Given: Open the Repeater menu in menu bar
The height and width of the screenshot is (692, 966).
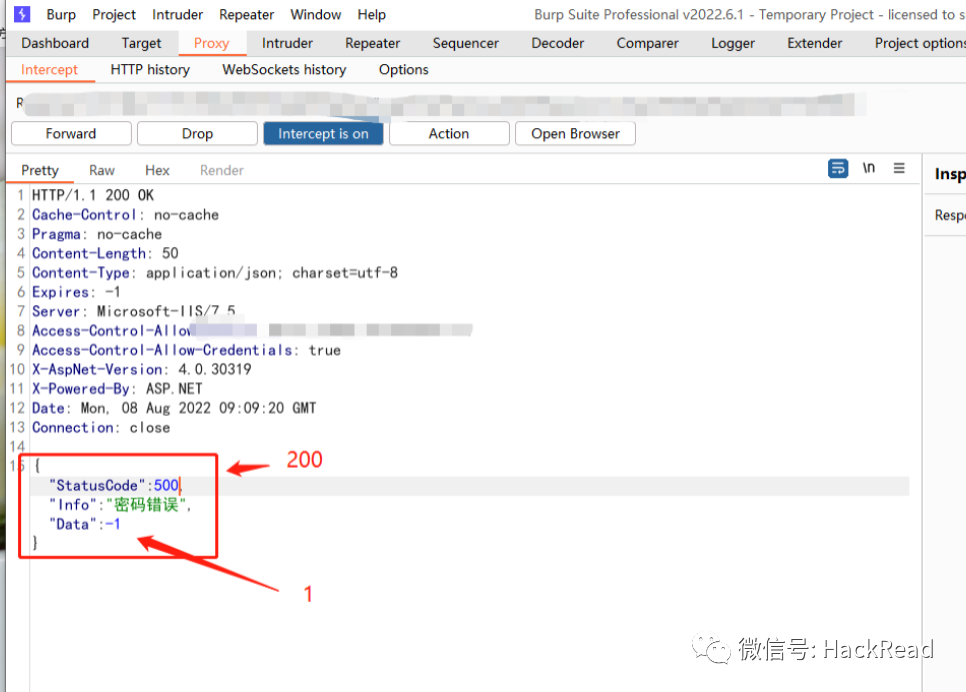Looking at the screenshot, I should (x=246, y=14).
